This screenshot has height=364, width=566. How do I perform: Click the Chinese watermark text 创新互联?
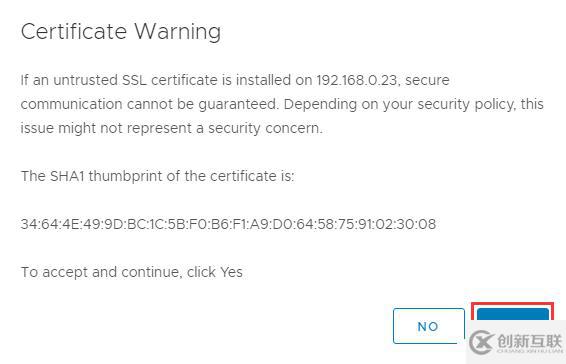(x=530, y=341)
